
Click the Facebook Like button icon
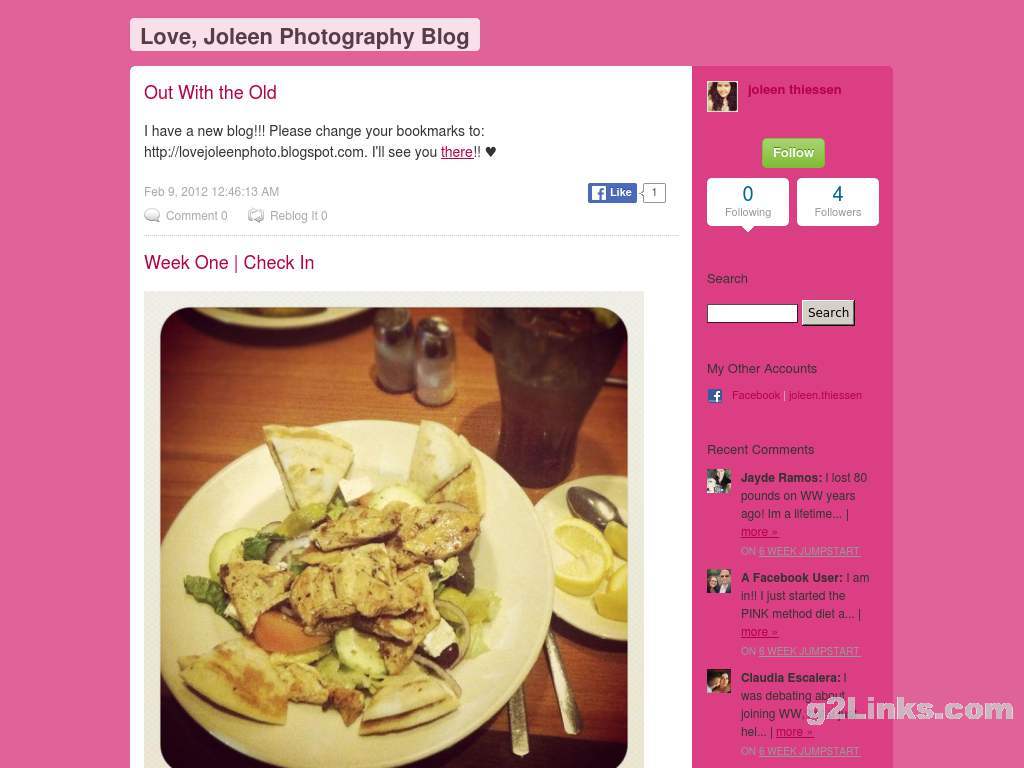612,193
